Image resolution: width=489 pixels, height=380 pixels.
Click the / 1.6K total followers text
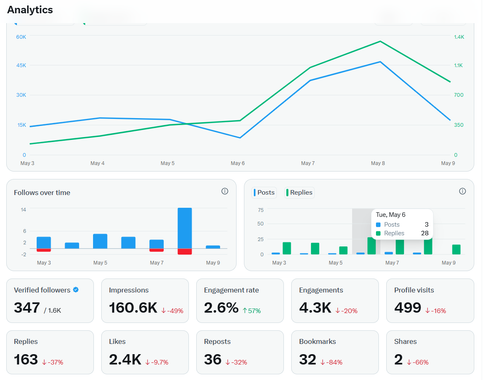click(52, 310)
